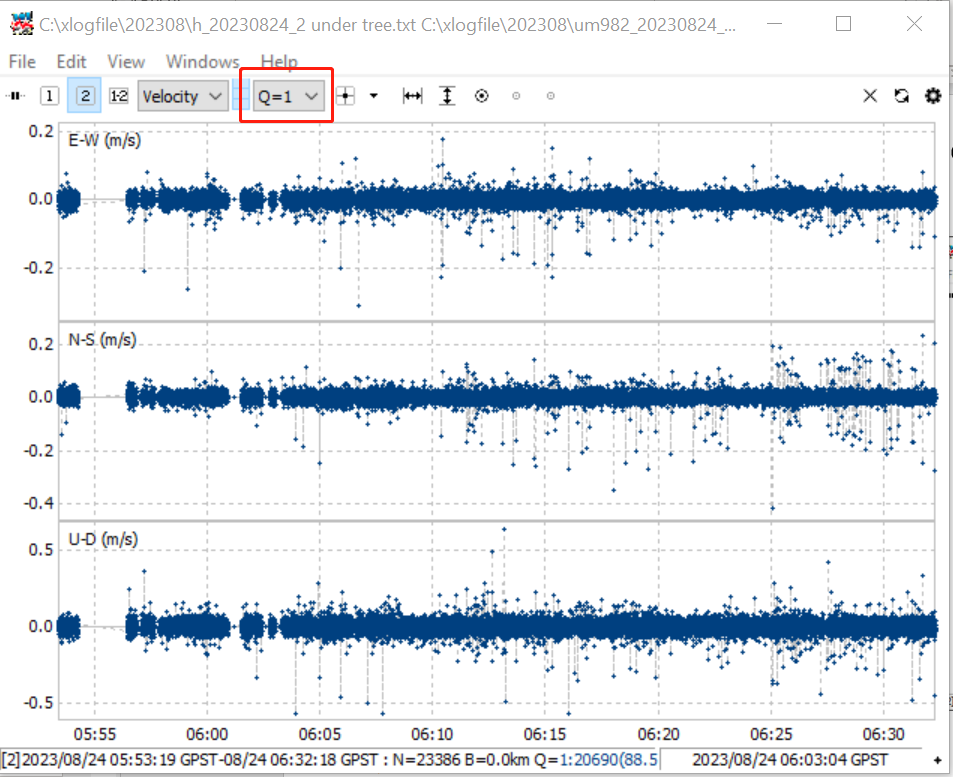
Task: Click the 06:10 time axis label
Action: click(x=432, y=734)
